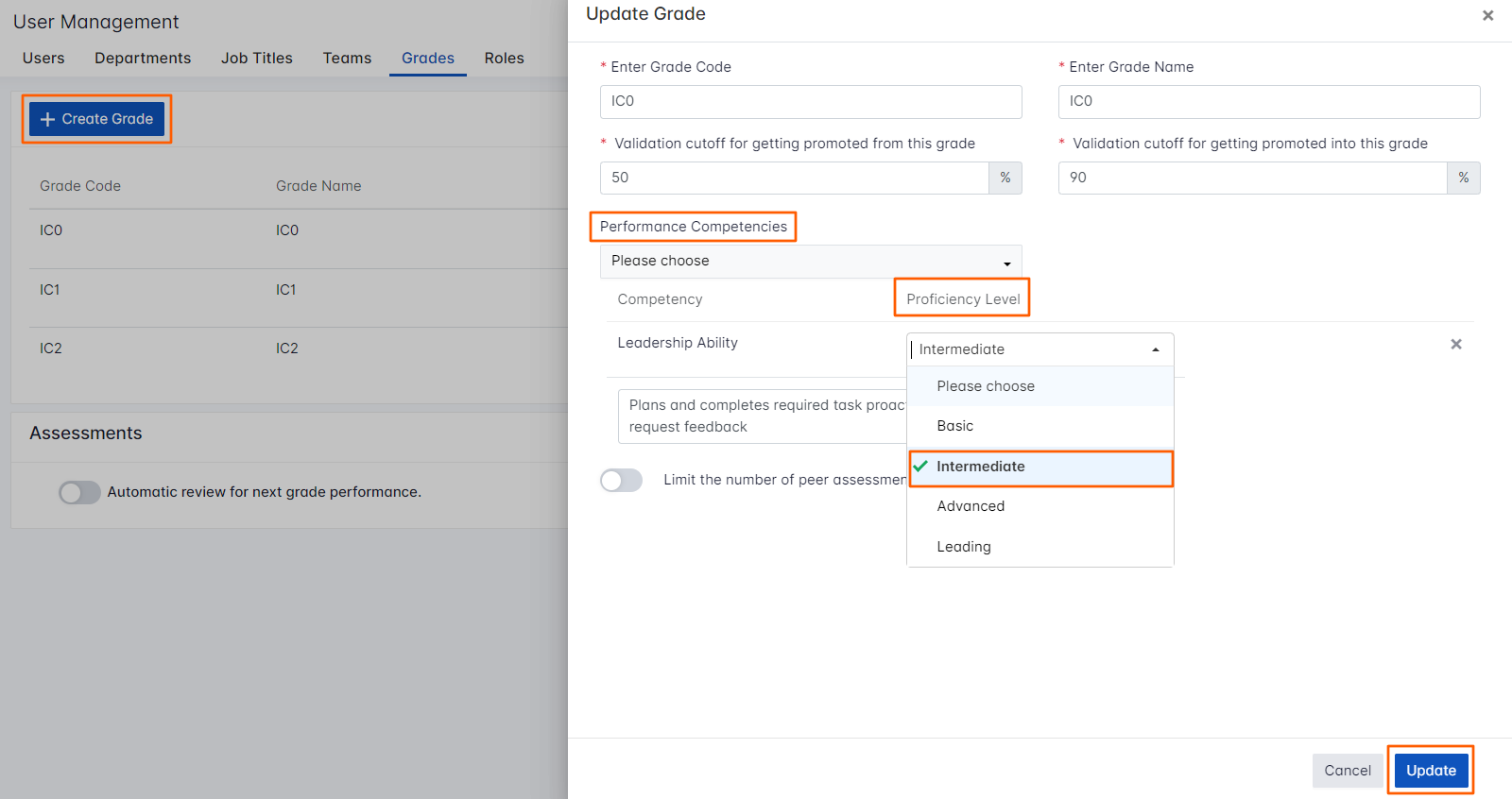Focus the promoted-into-this-grade cutoff field

click(1252, 178)
